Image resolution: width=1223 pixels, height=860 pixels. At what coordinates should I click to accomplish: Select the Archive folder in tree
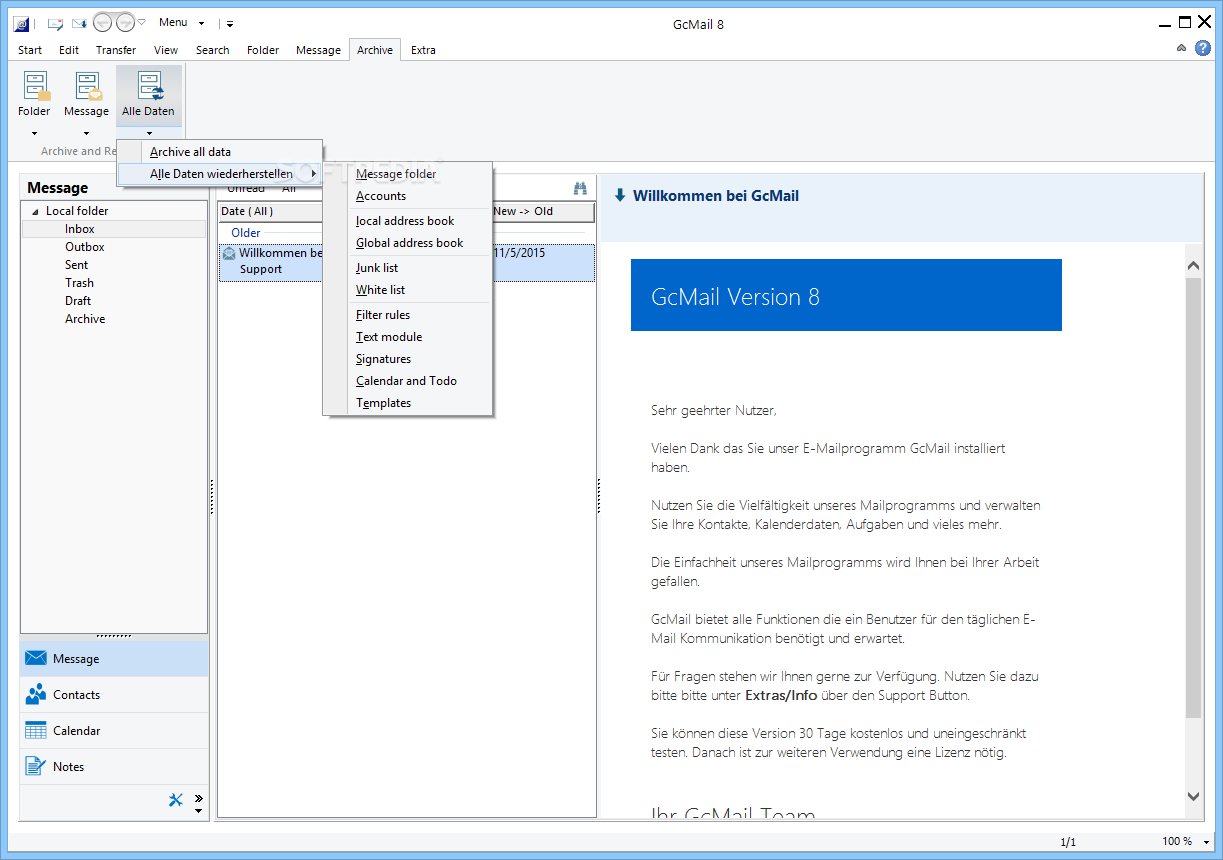[85, 319]
